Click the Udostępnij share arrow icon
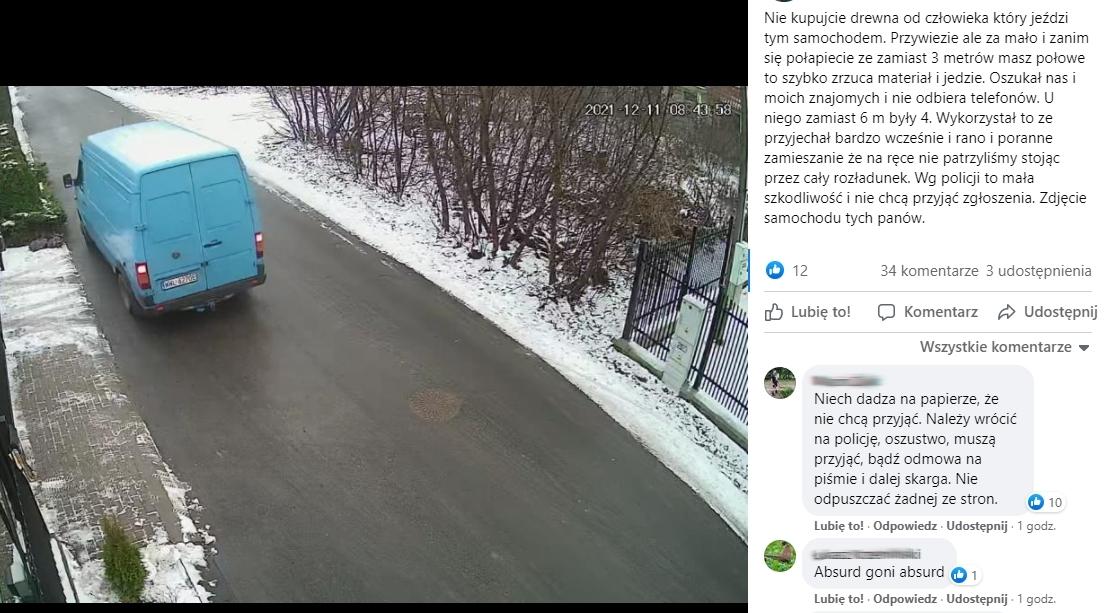1107x613 pixels. [1007, 312]
